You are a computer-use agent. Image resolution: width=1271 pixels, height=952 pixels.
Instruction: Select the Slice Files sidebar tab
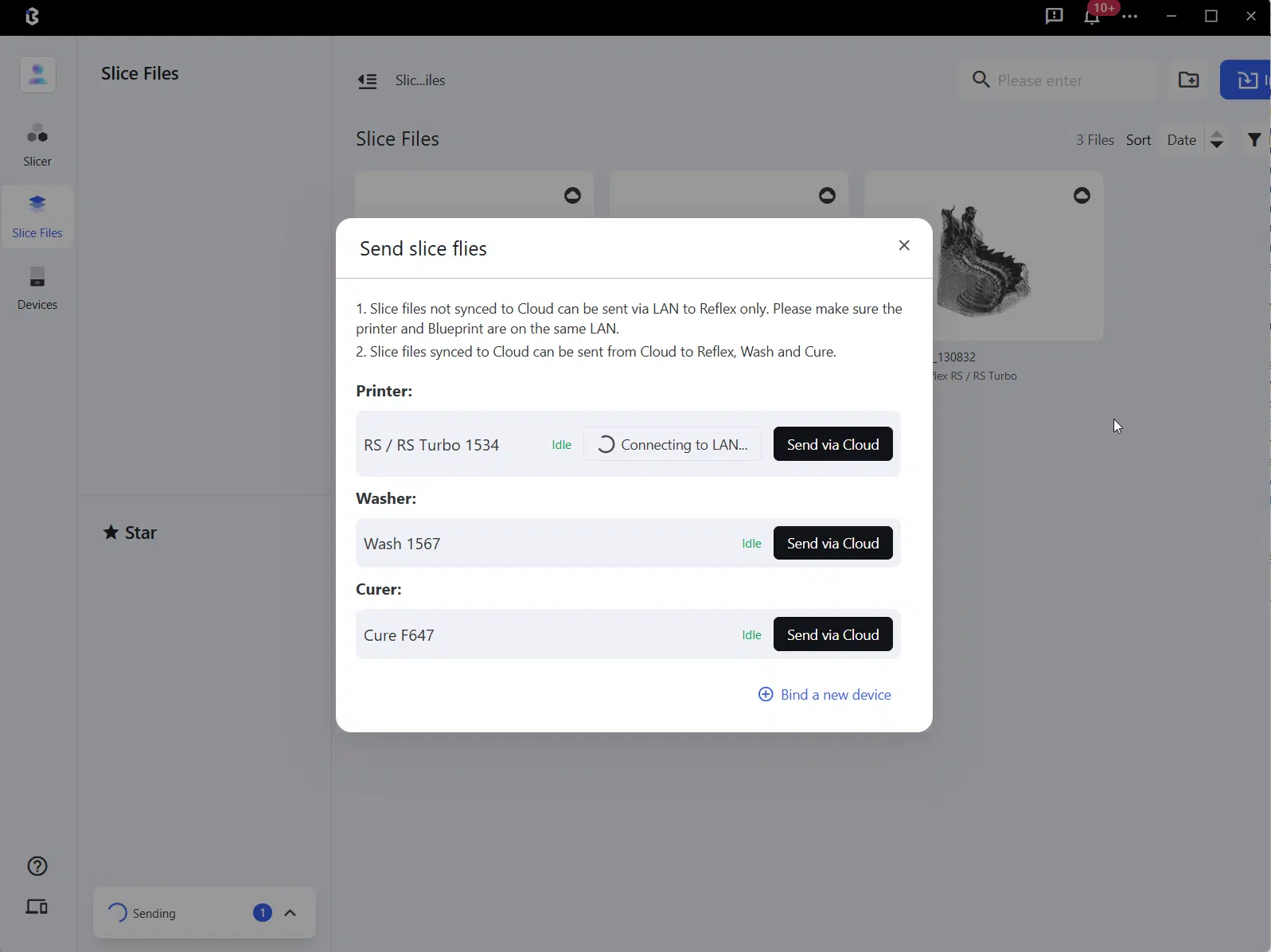point(37,216)
